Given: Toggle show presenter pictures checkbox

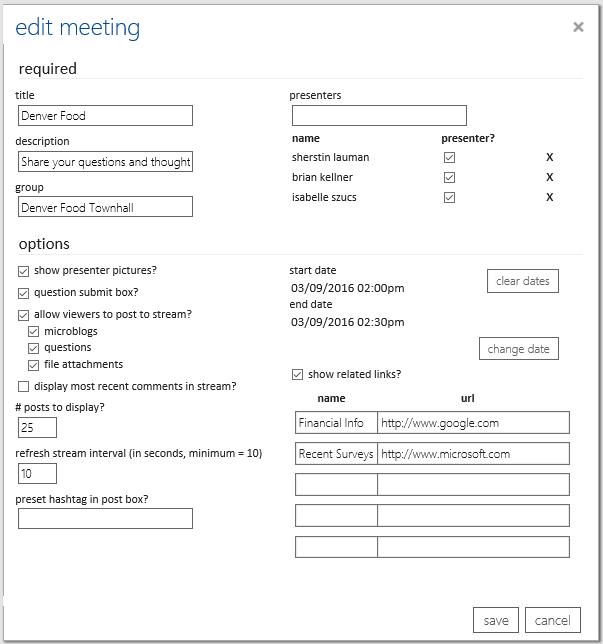Looking at the screenshot, I should [24, 271].
